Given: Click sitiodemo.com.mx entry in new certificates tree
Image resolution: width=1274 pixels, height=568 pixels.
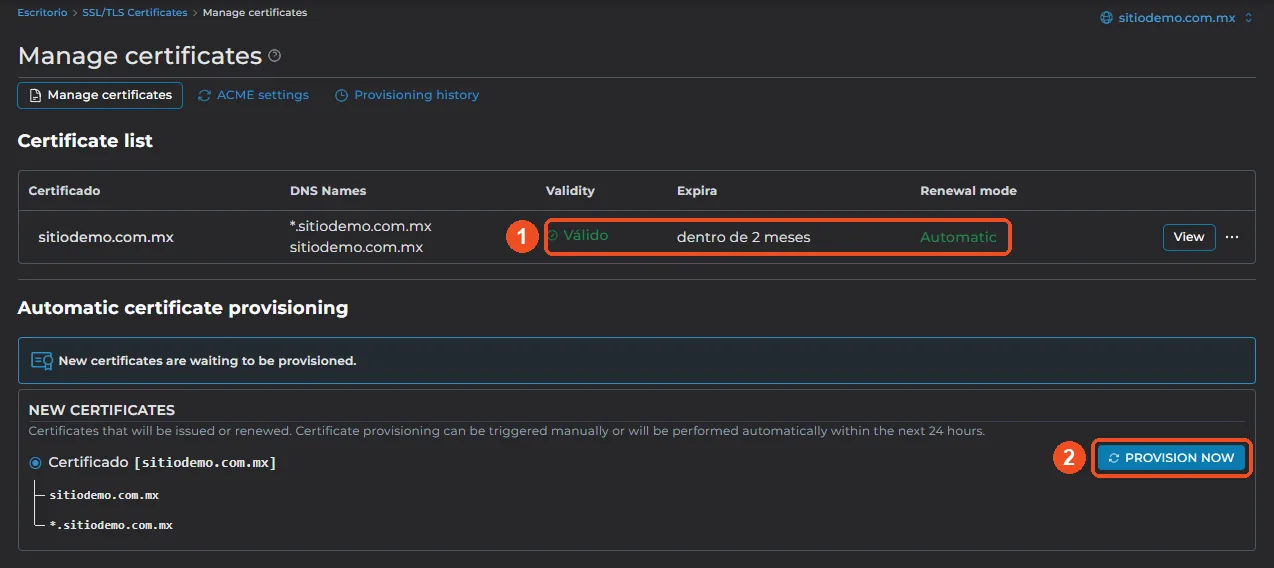Looking at the screenshot, I should [104, 495].
